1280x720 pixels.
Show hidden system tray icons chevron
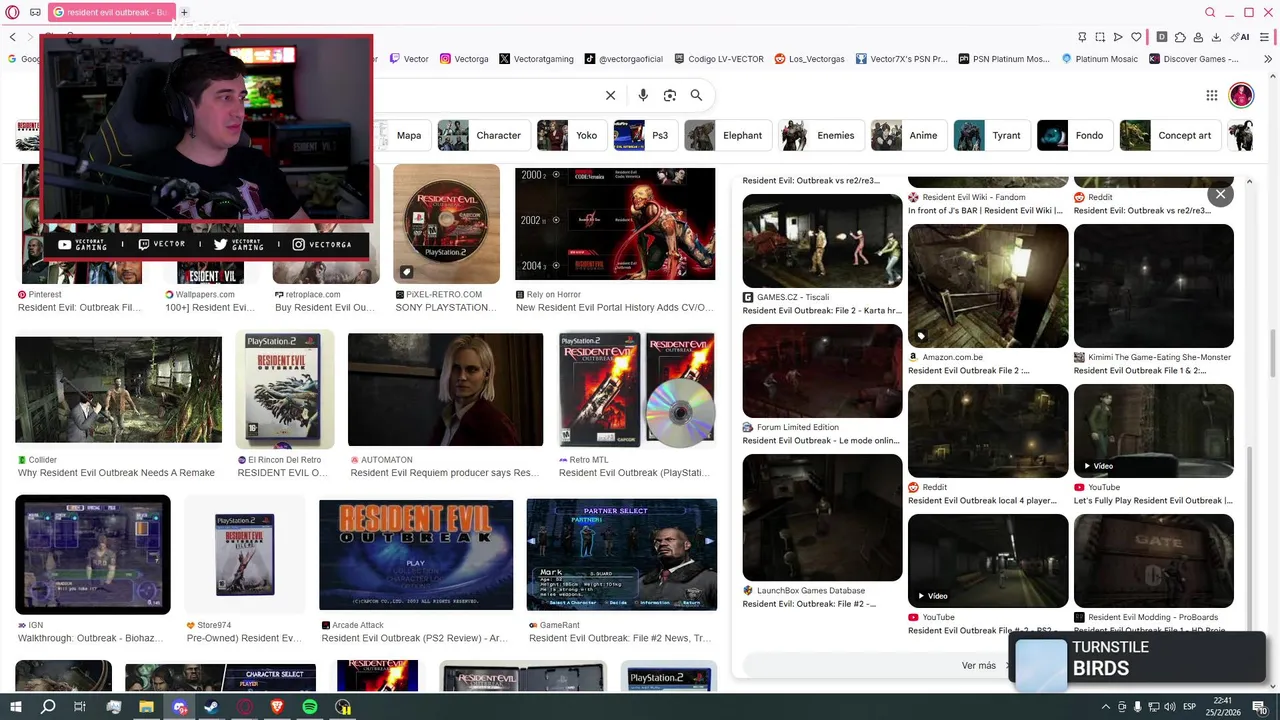[x=1105, y=707]
